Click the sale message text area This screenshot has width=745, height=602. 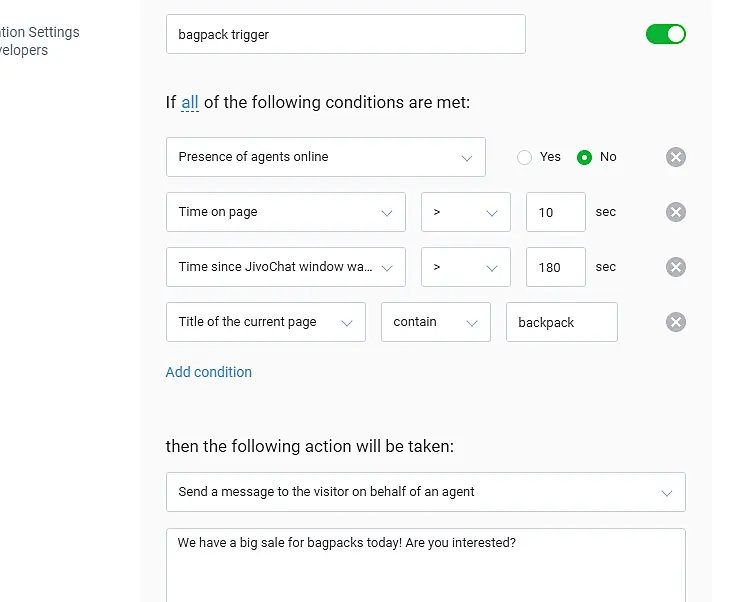[x=425, y=565]
